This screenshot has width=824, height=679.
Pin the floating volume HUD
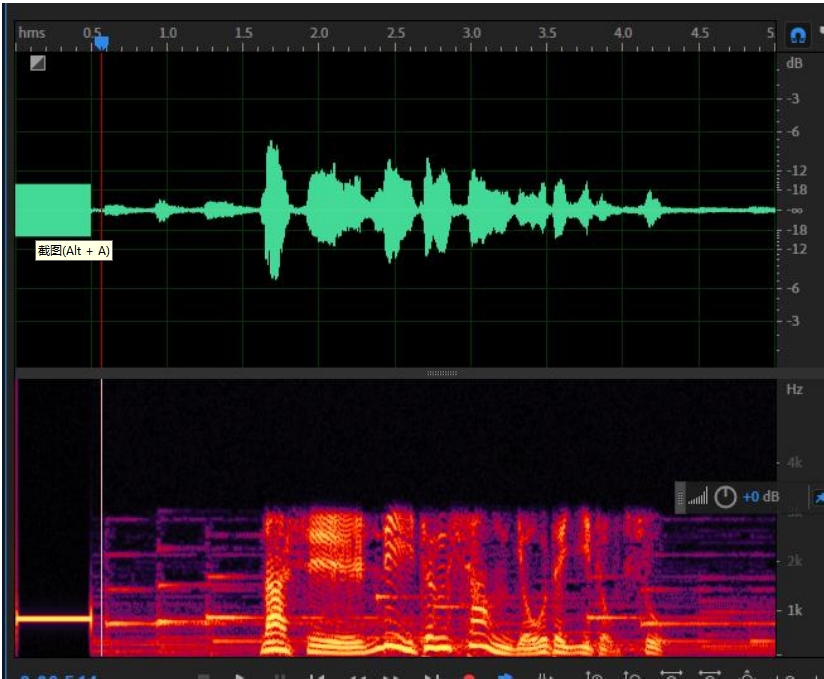[818, 497]
